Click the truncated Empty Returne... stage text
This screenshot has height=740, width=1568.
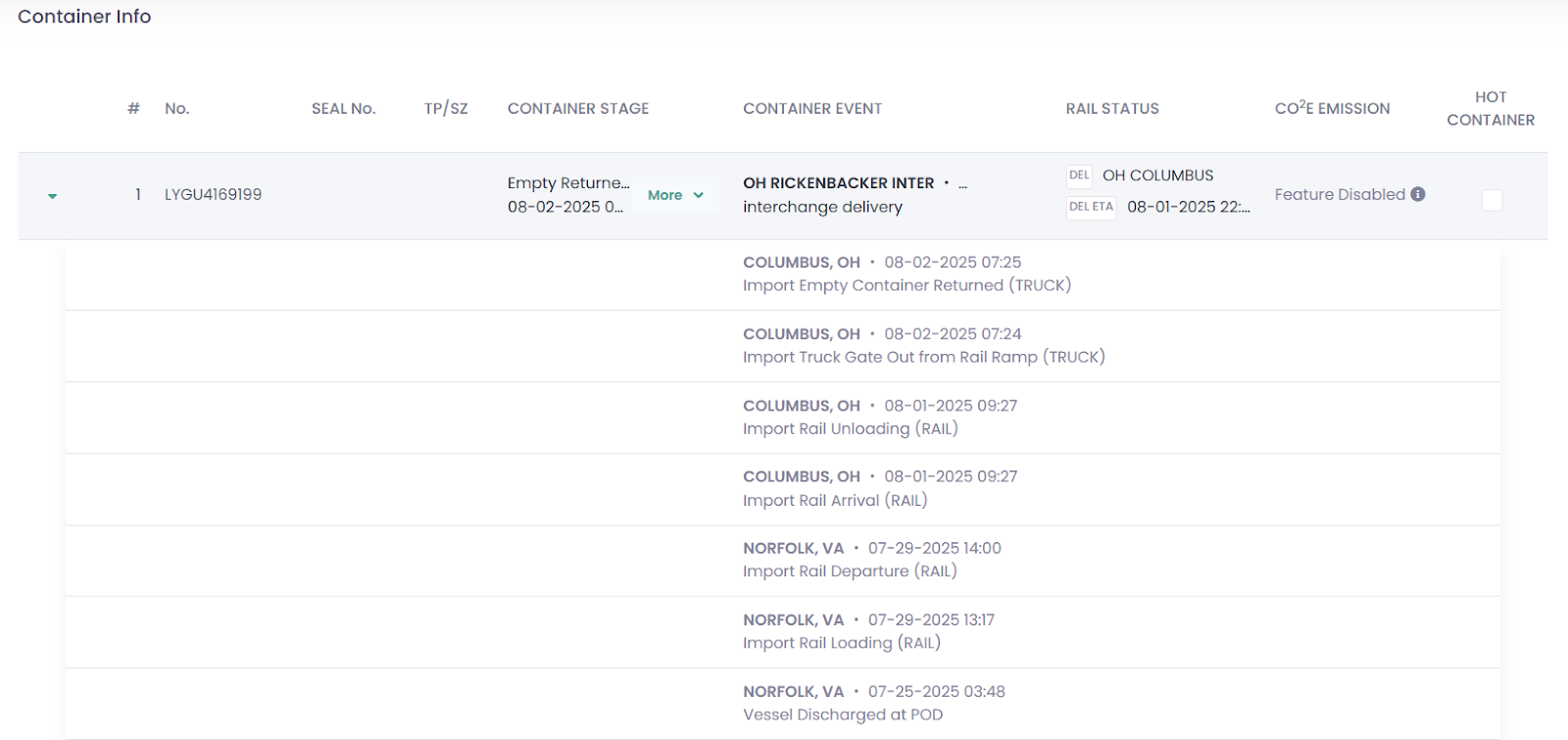tap(567, 183)
